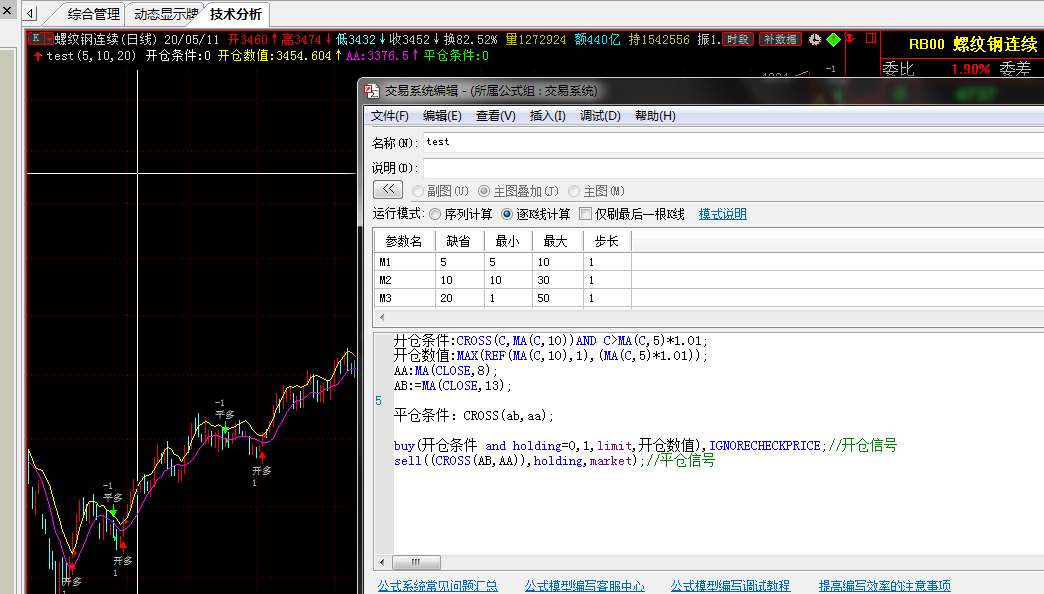Viewport: 1044px width, 594px height.
Task: Click the 最大 column header
Action: point(557,241)
